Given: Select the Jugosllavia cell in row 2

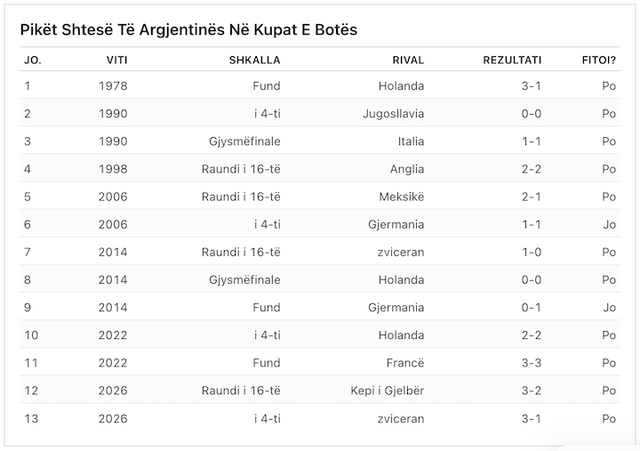Looking at the screenshot, I should click(393, 113).
